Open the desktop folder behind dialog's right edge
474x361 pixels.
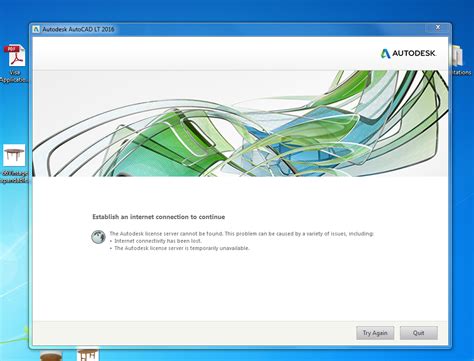click(x=459, y=57)
